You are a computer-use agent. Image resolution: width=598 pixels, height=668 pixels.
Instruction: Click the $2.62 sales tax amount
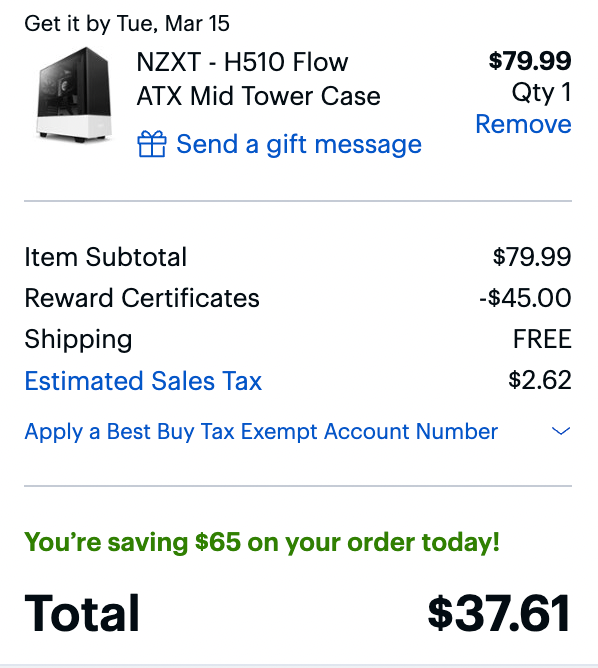tap(540, 380)
